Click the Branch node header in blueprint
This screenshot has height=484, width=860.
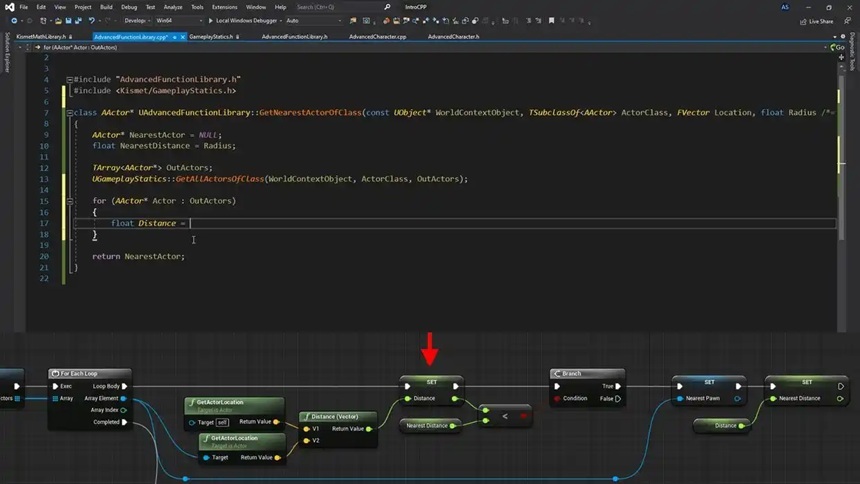tap(587, 373)
